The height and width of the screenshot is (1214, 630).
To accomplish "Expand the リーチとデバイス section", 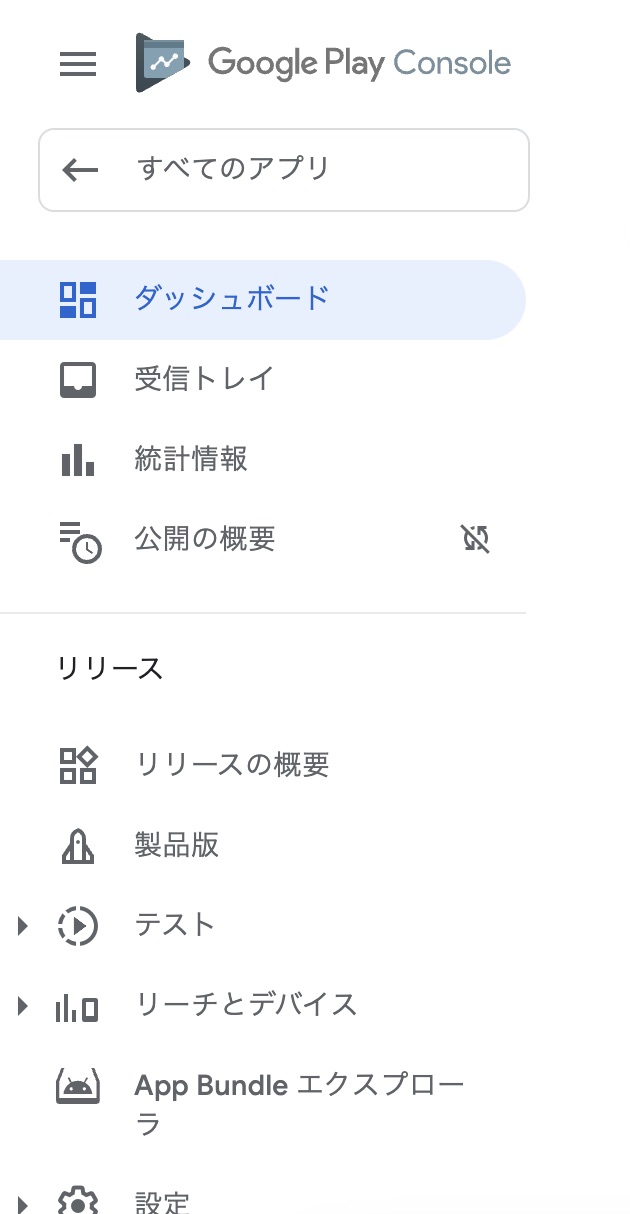I will [x=23, y=1005].
